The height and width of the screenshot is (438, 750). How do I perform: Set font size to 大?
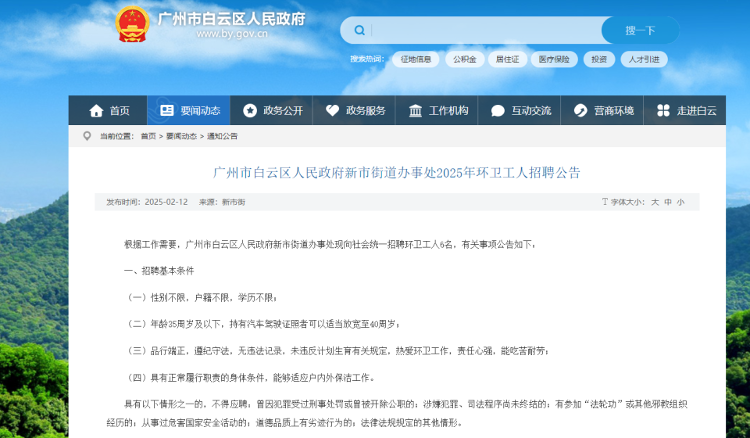(655, 202)
